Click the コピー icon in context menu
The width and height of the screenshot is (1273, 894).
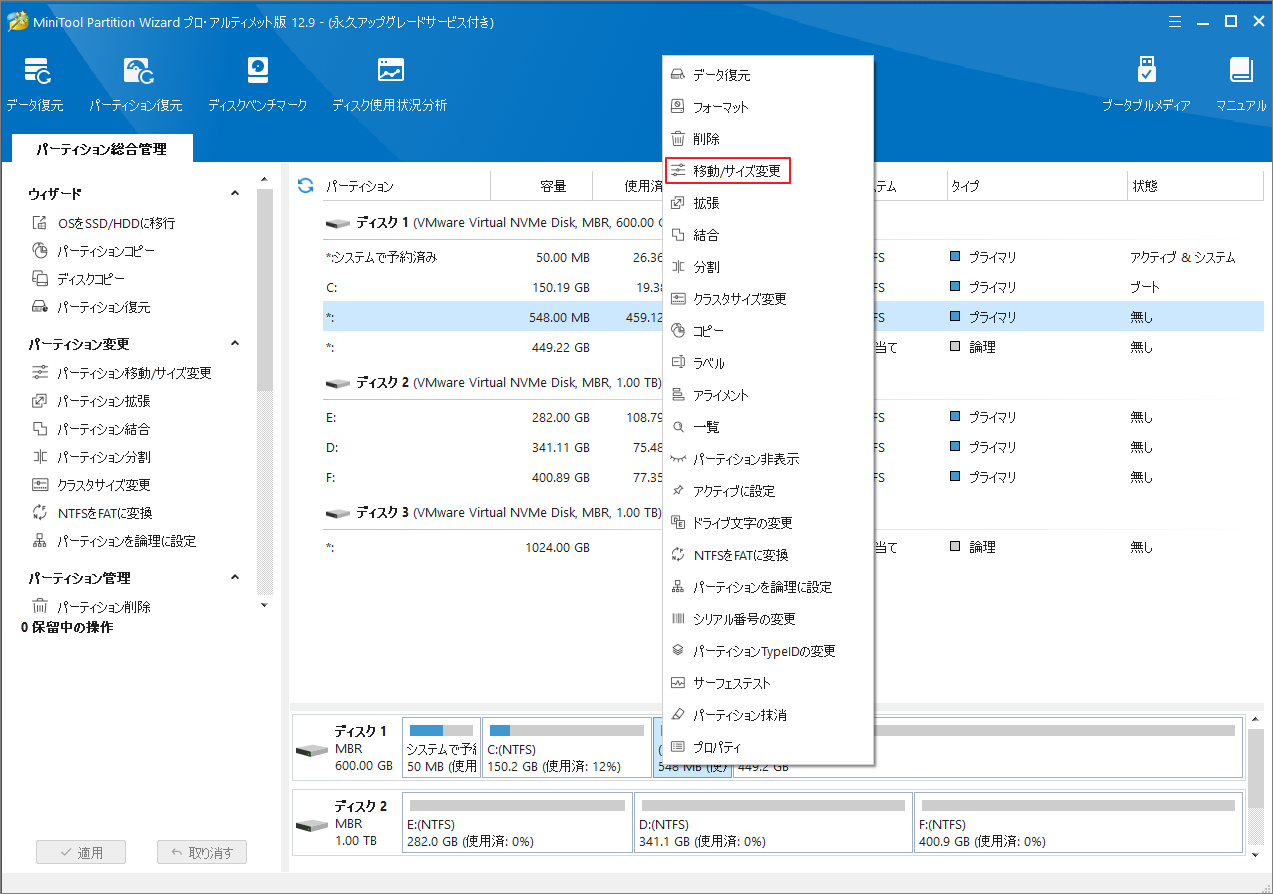tap(678, 331)
